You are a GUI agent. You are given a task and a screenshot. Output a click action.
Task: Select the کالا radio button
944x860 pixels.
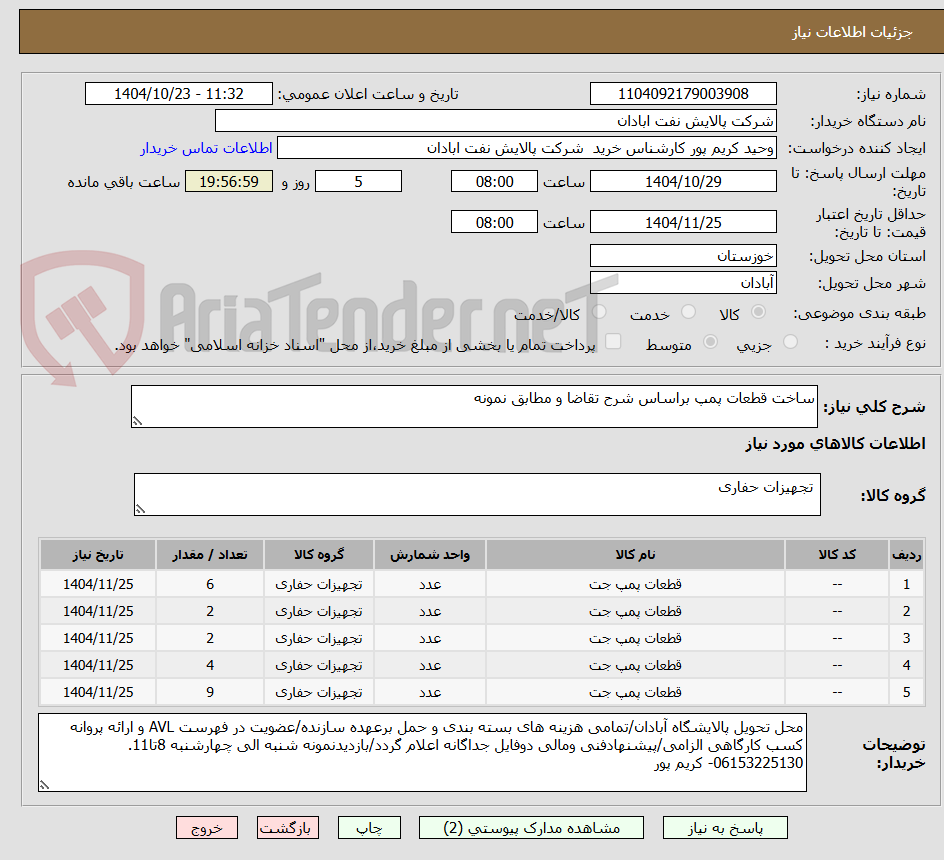click(757, 312)
